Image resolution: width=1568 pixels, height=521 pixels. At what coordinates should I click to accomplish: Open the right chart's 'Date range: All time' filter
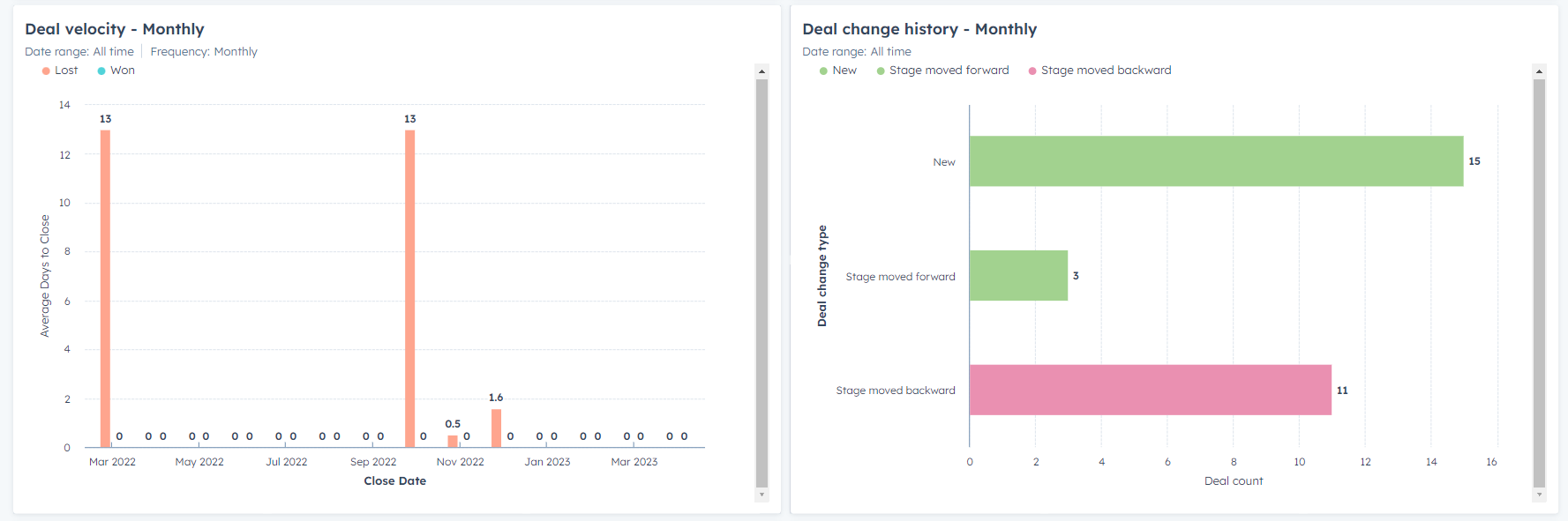[x=857, y=51]
